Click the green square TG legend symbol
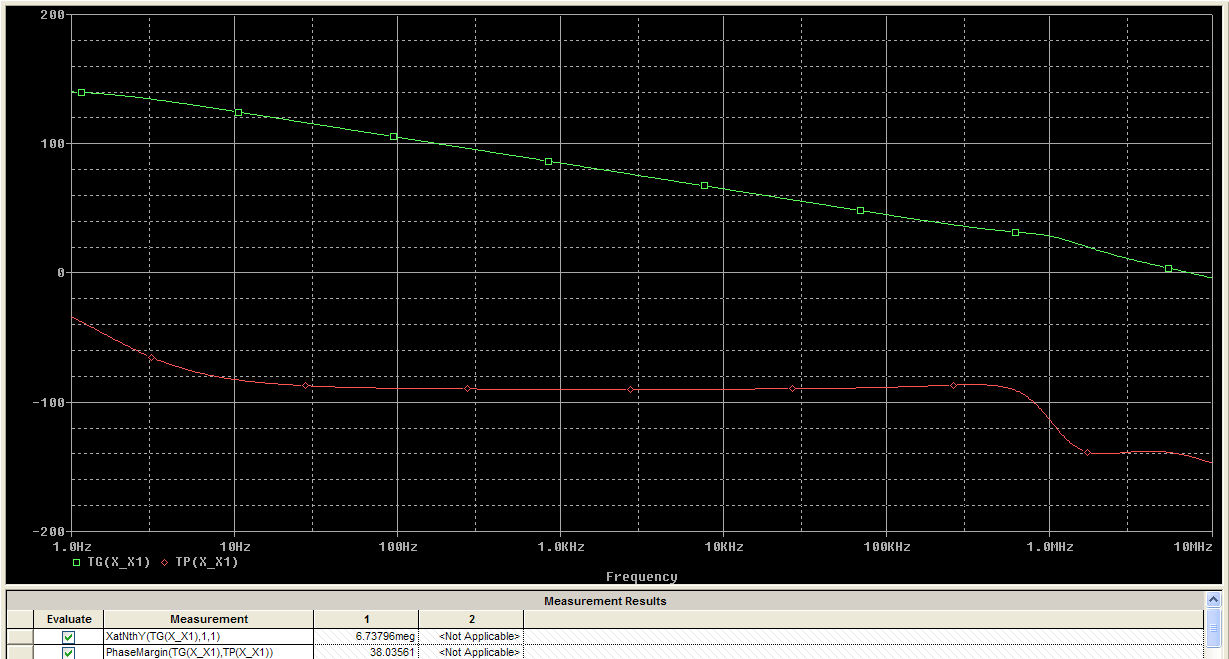 point(77,562)
